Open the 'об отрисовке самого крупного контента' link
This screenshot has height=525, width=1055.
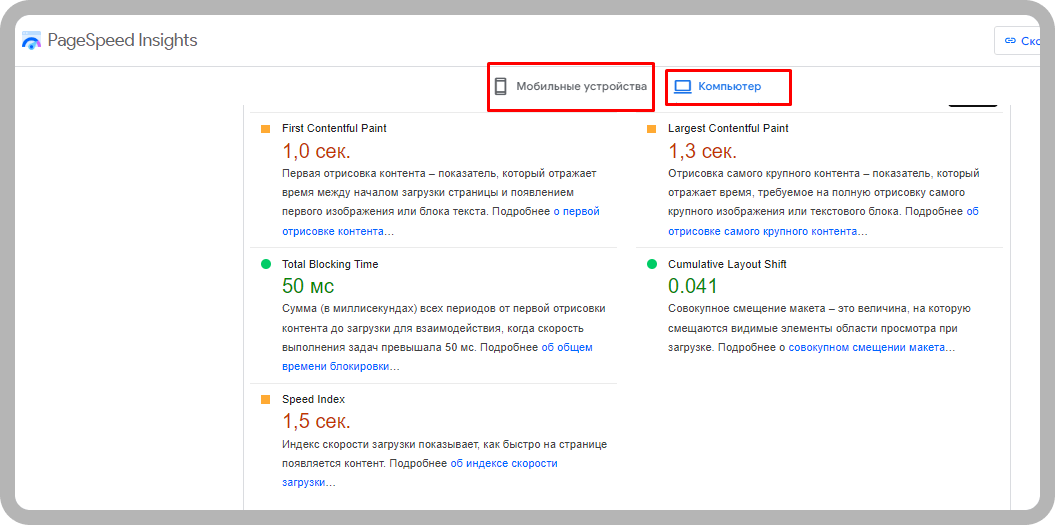[x=824, y=221]
